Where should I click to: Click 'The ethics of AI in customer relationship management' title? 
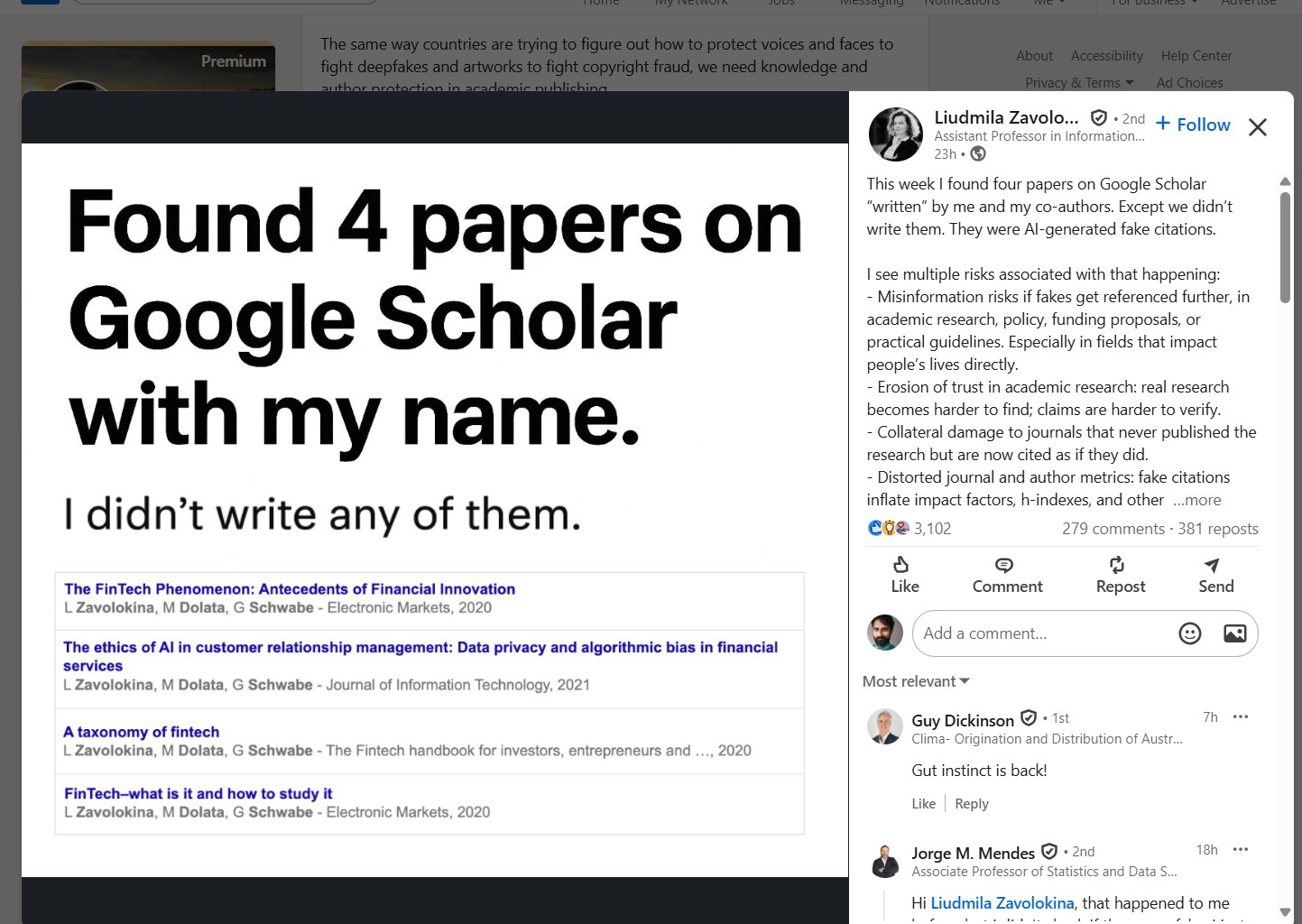coord(420,656)
